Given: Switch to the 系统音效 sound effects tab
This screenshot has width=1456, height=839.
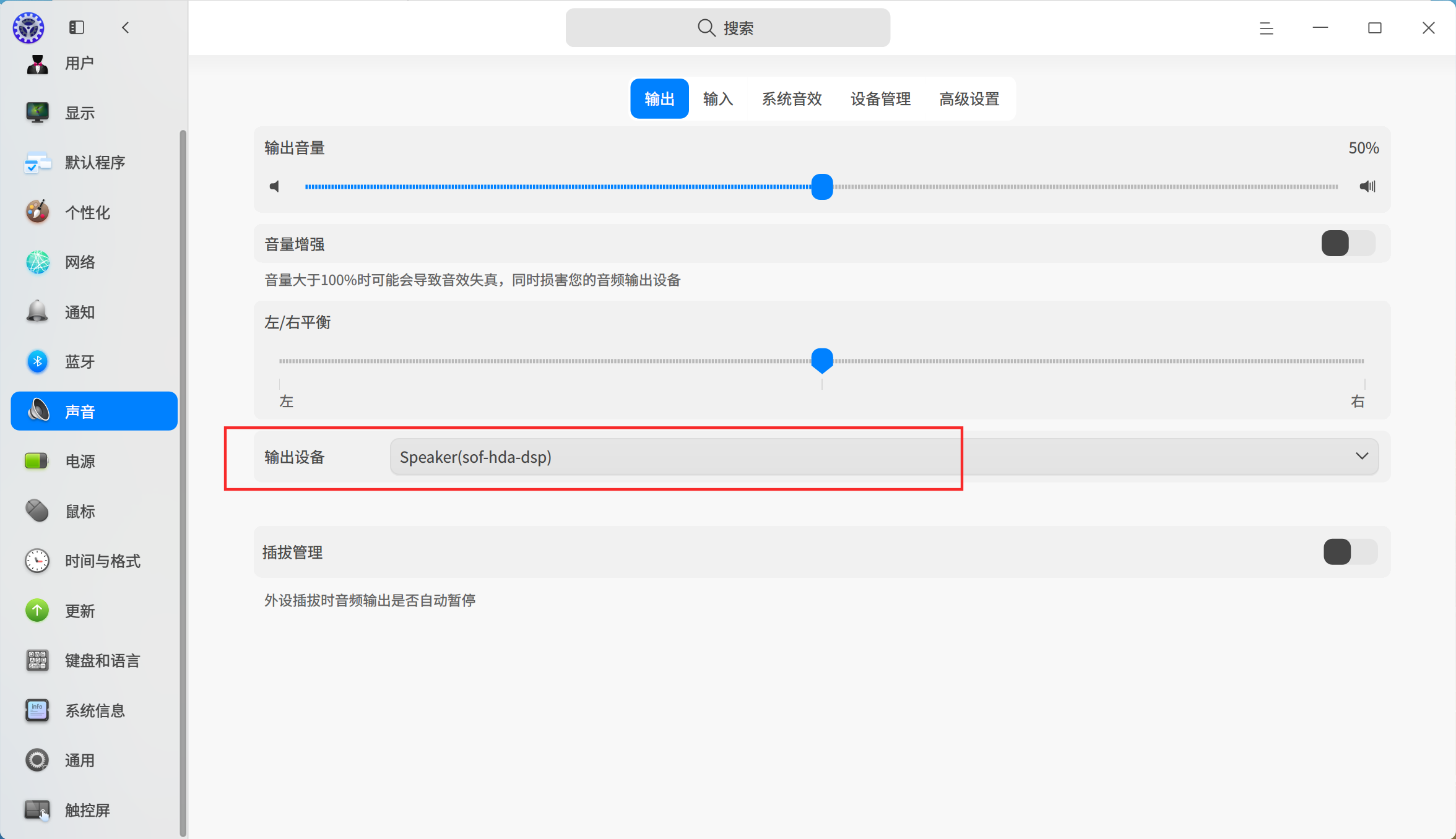Looking at the screenshot, I should (x=792, y=99).
